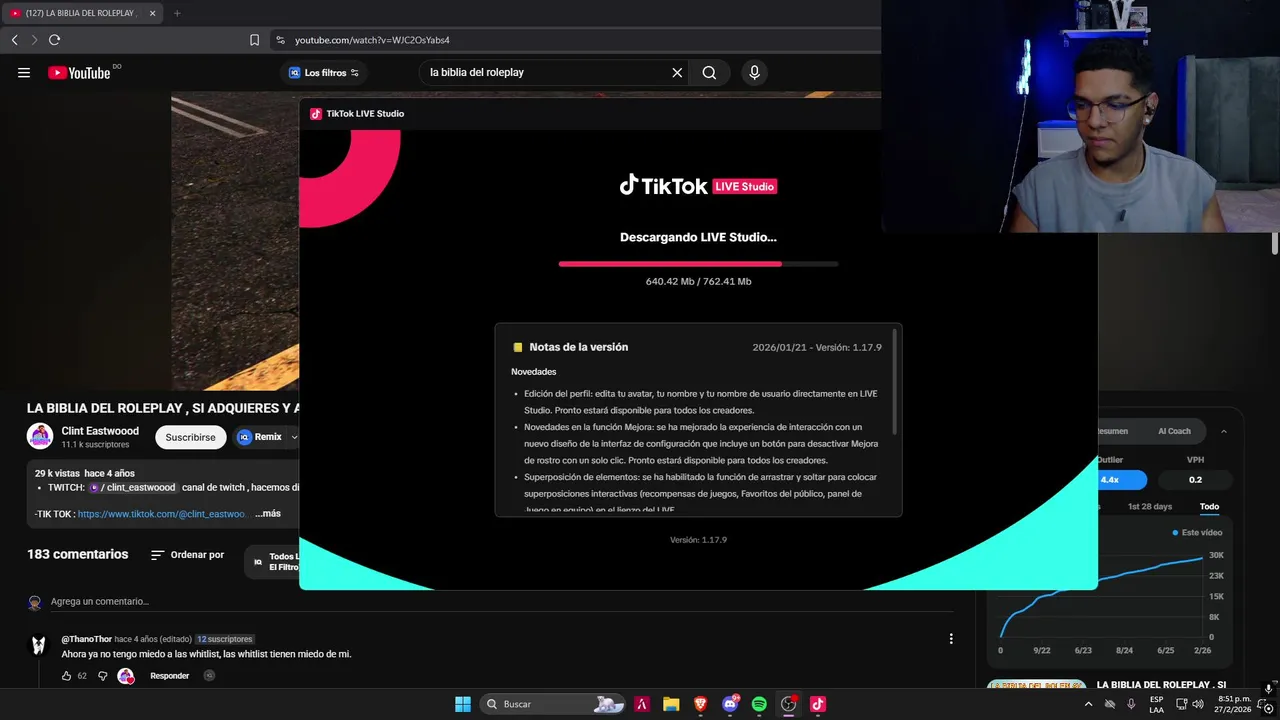Open Clint Eastwood channel avatar
The image size is (1280, 720).
click(40, 437)
